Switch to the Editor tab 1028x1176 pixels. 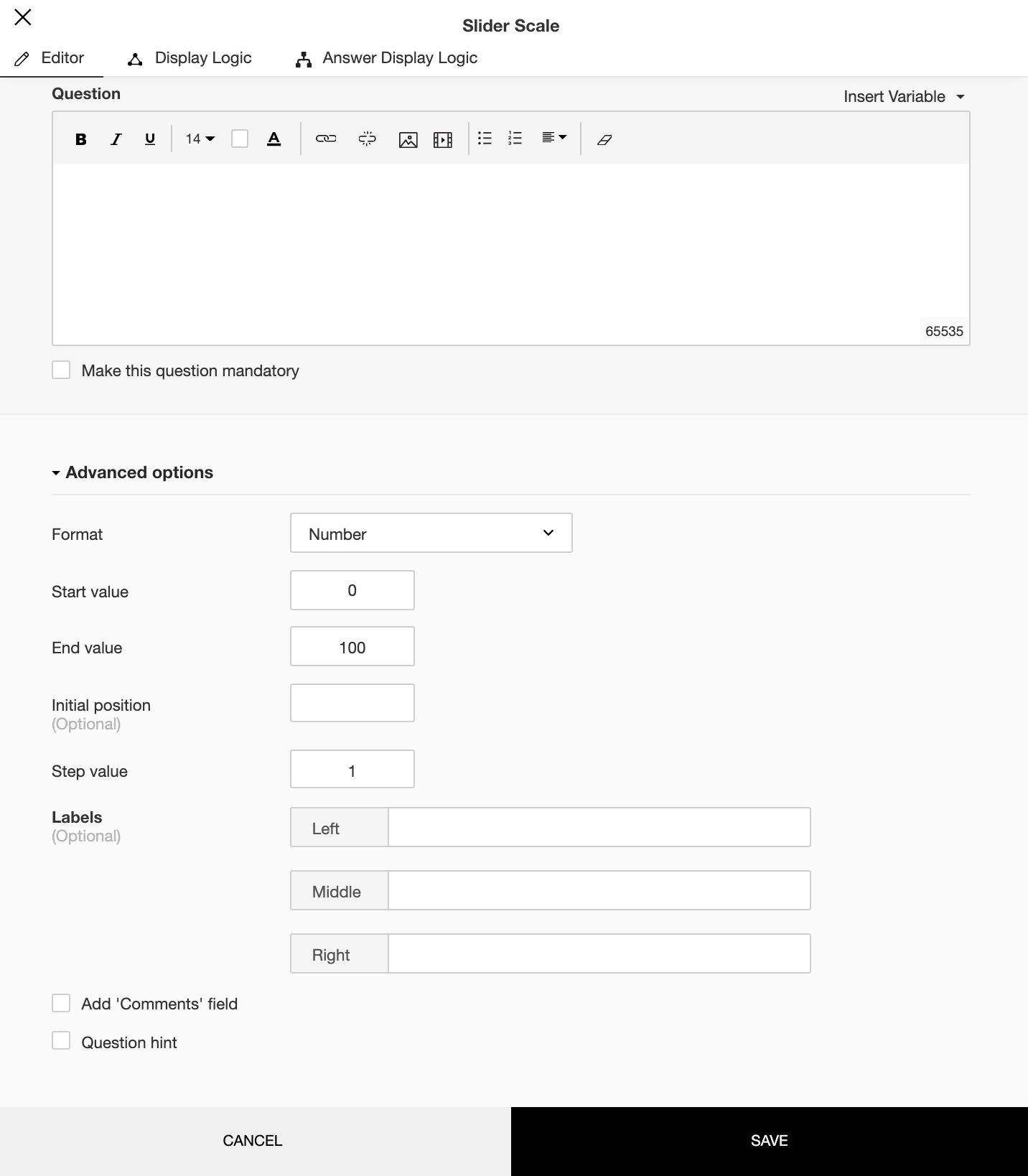point(52,58)
